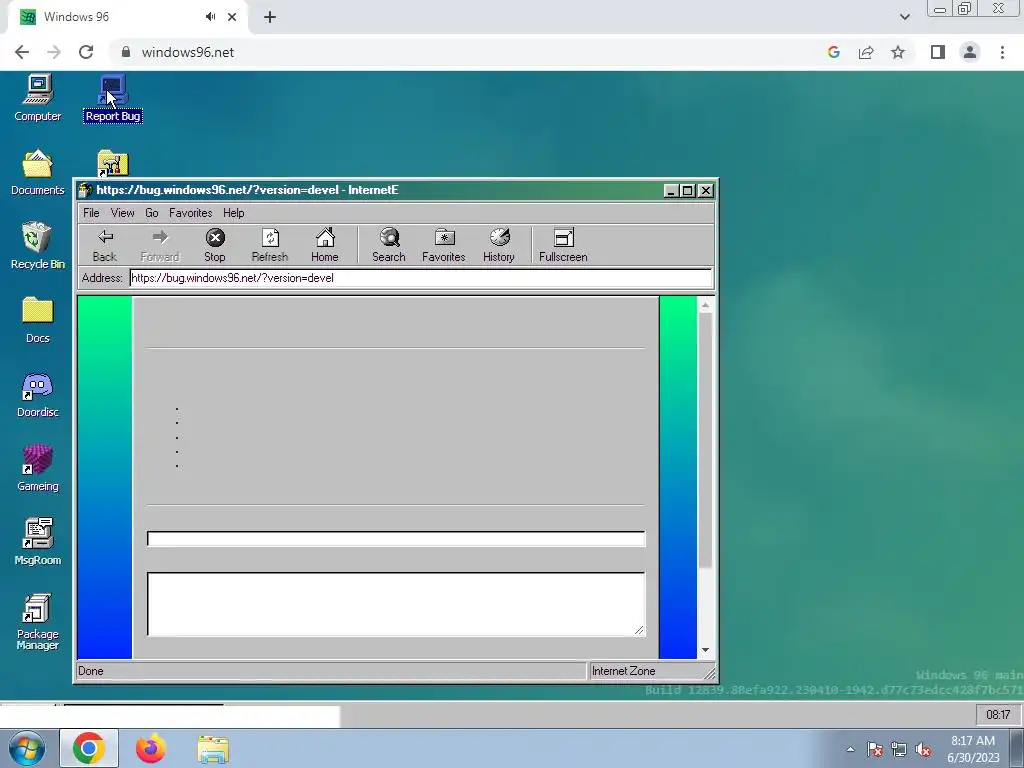
Task: Click the Search toolbar icon
Action: 389,246
